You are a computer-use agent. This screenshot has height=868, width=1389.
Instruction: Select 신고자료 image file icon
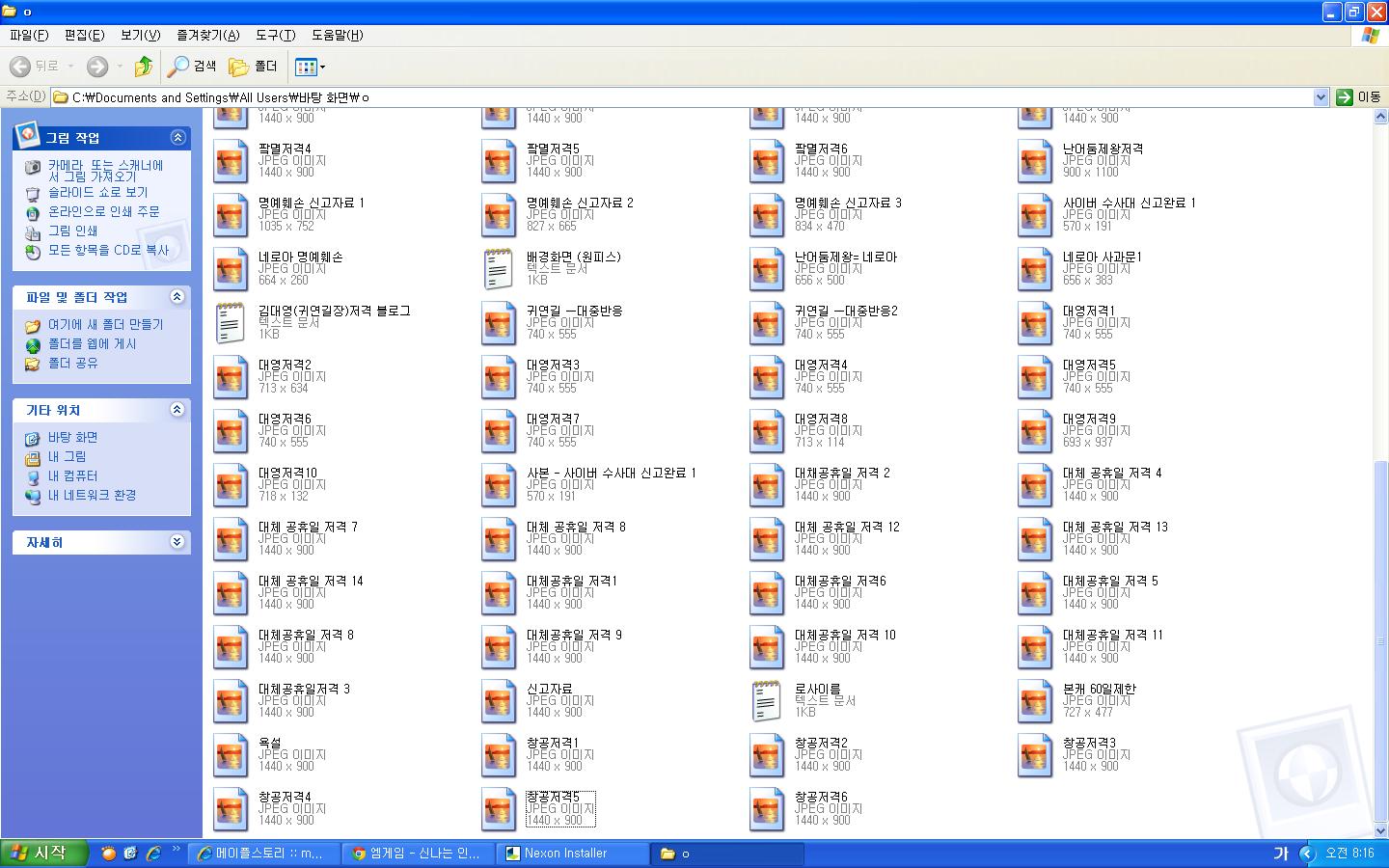tap(499, 701)
